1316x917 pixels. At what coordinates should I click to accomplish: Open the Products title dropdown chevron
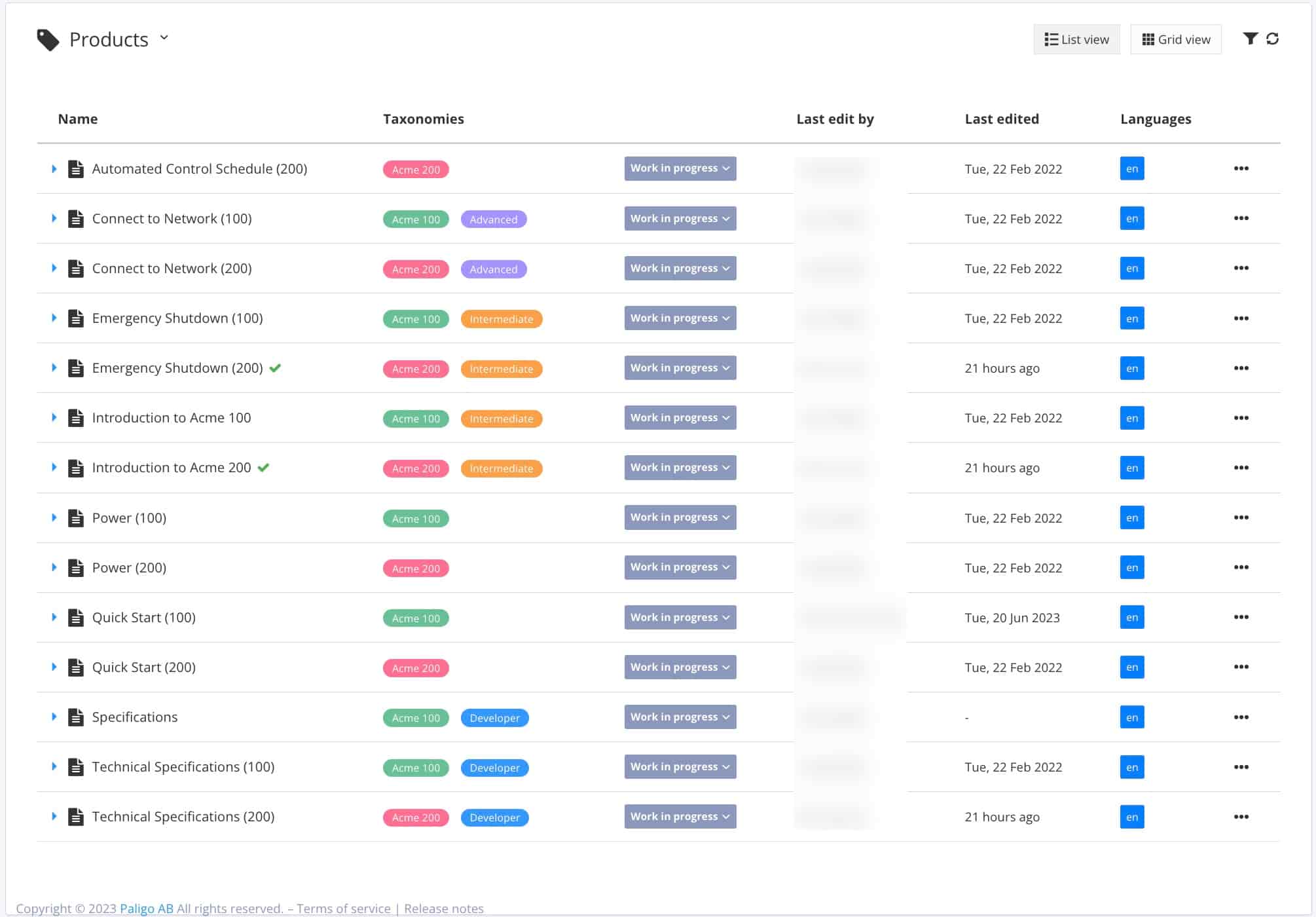click(164, 38)
